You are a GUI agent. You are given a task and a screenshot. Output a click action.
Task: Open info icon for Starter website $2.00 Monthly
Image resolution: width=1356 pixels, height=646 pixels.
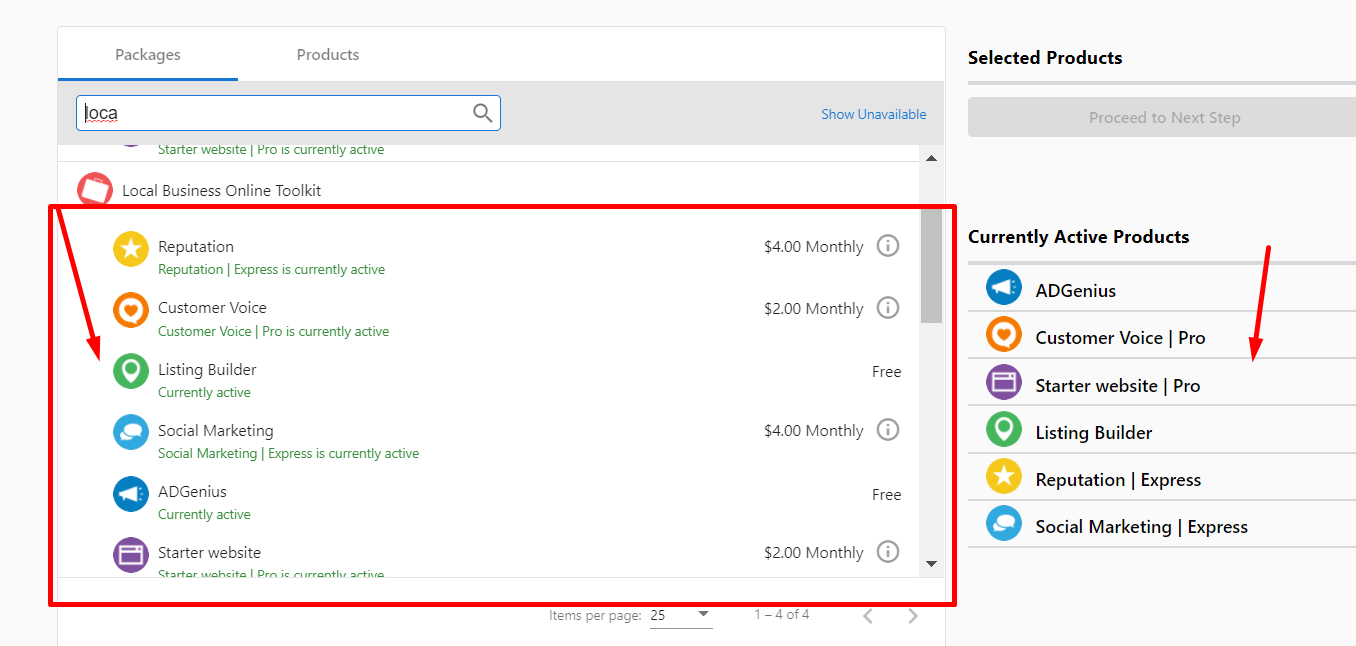[x=888, y=552]
